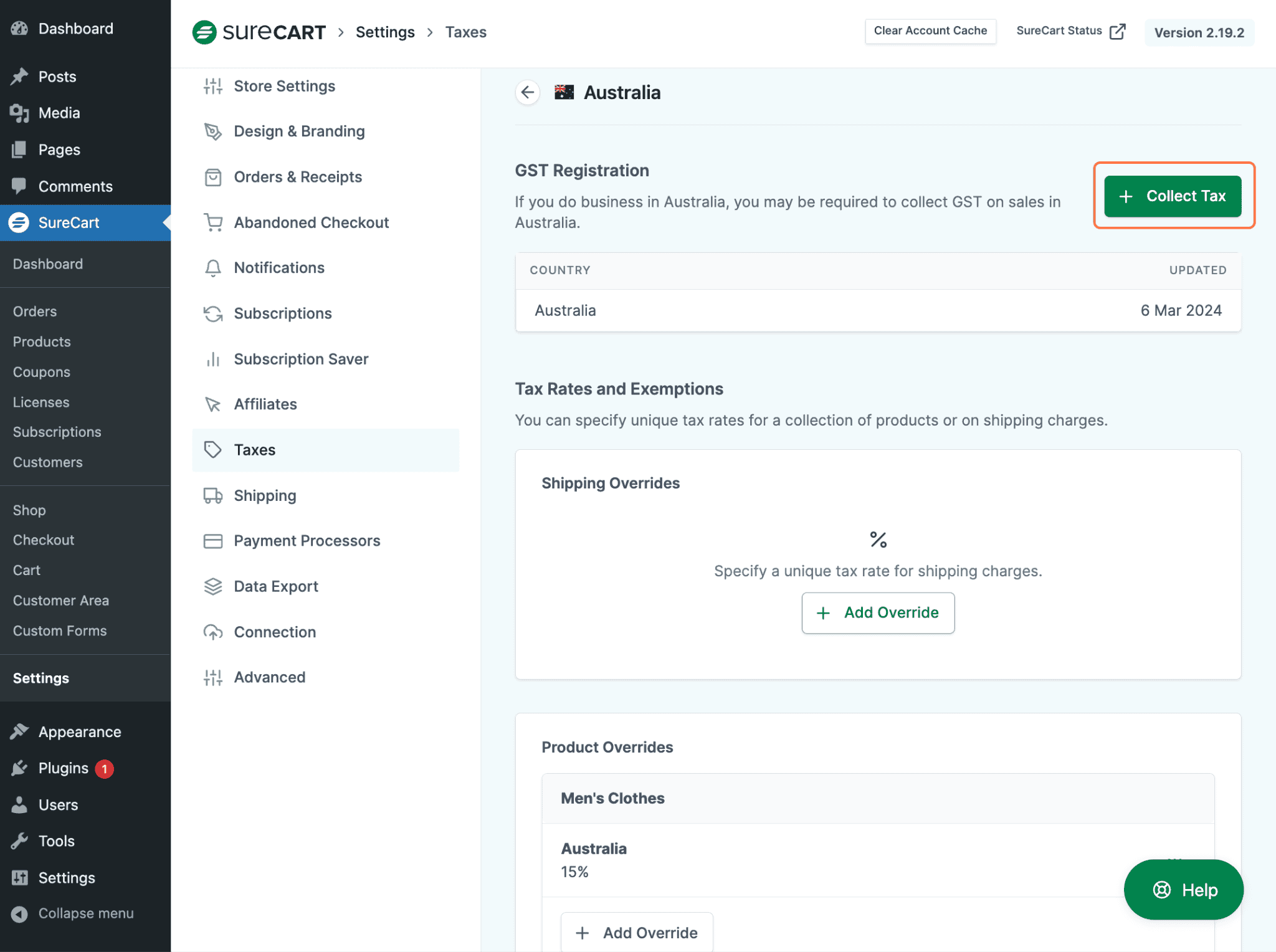Click the Plugins icon with red badge

click(x=21, y=768)
